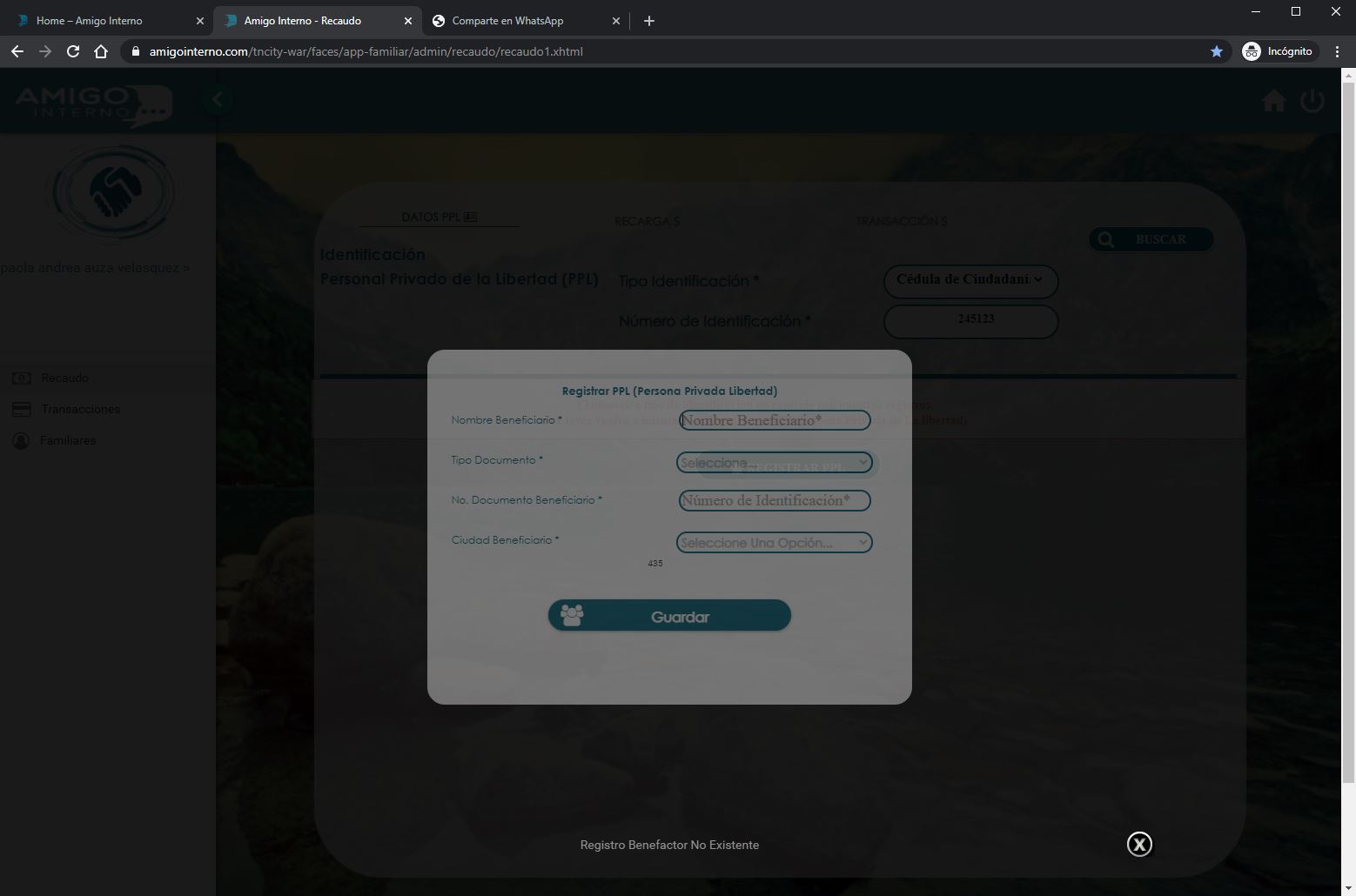This screenshot has height=896, width=1356.
Task: Collapse the sidebar with the chevron button
Action: click(218, 100)
